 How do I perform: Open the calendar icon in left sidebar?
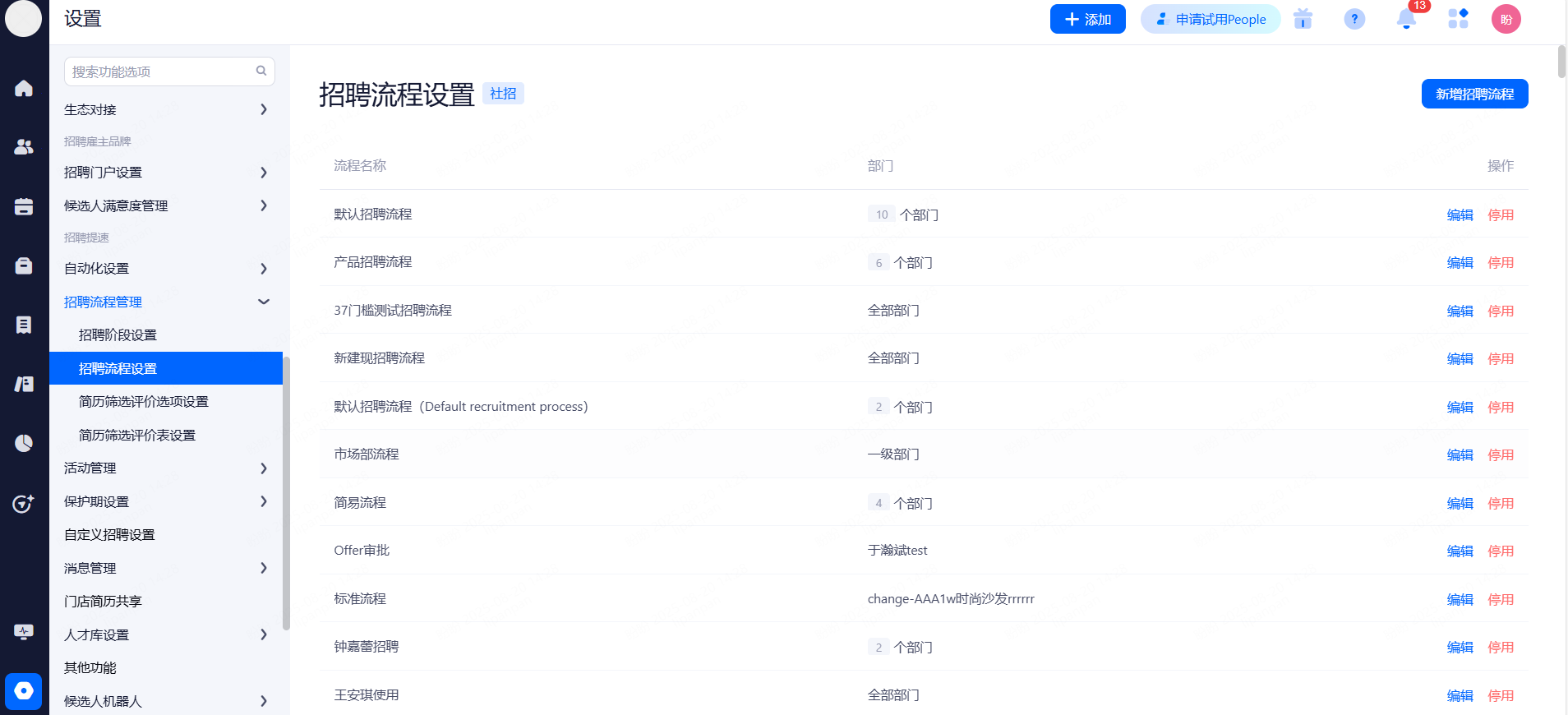click(x=24, y=206)
